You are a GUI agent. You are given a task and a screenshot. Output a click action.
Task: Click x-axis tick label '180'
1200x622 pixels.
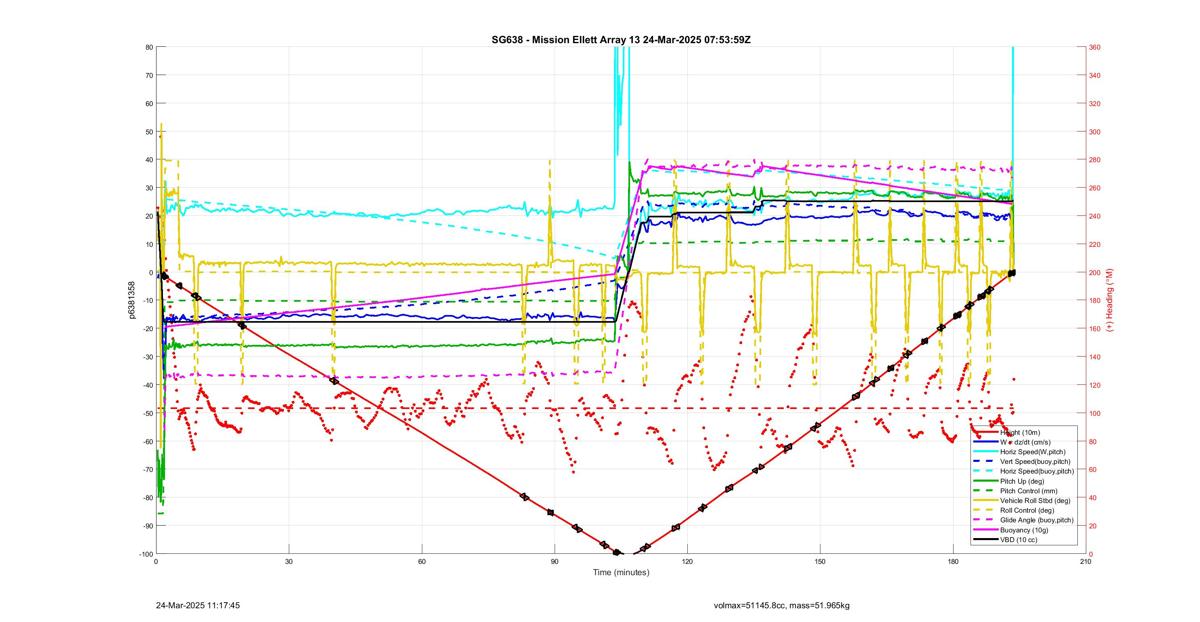click(953, 561)
